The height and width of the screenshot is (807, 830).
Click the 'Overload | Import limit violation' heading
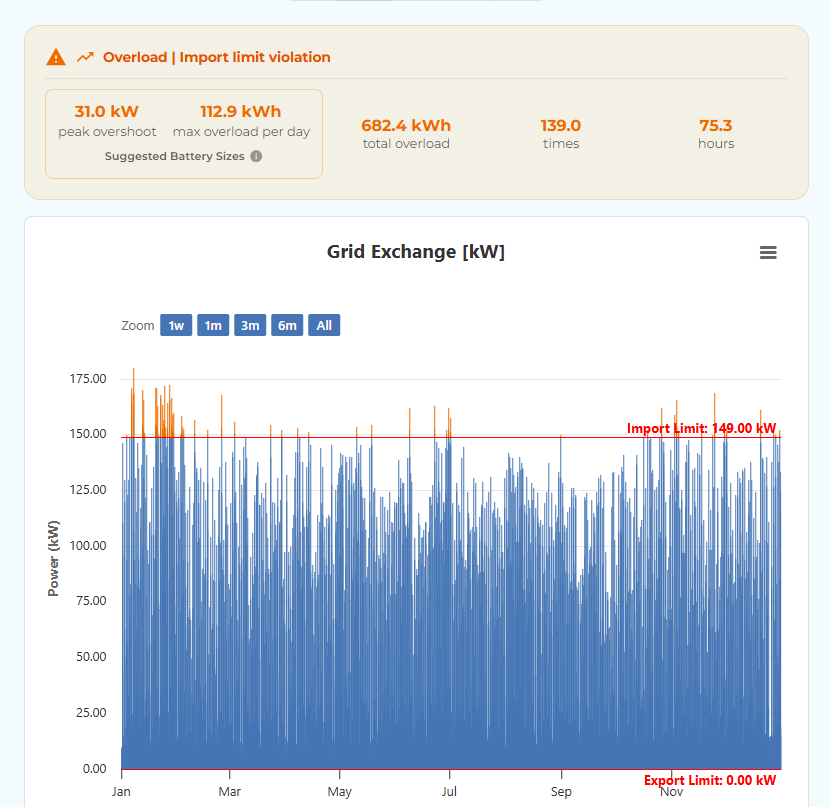click(x=216, y=57)
